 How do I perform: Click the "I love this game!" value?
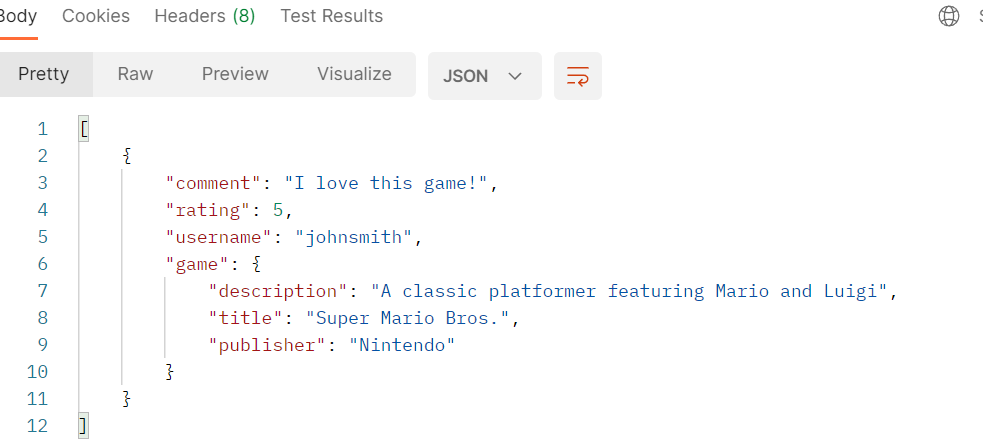[x=386, y=183]
